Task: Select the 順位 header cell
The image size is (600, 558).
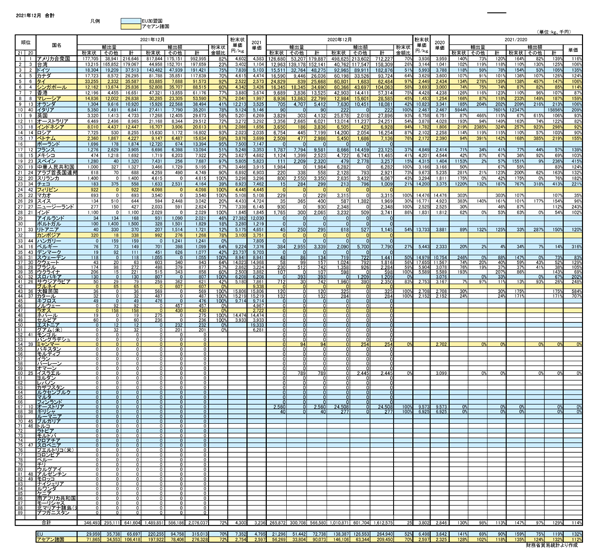Action: (x=26, y=42)
